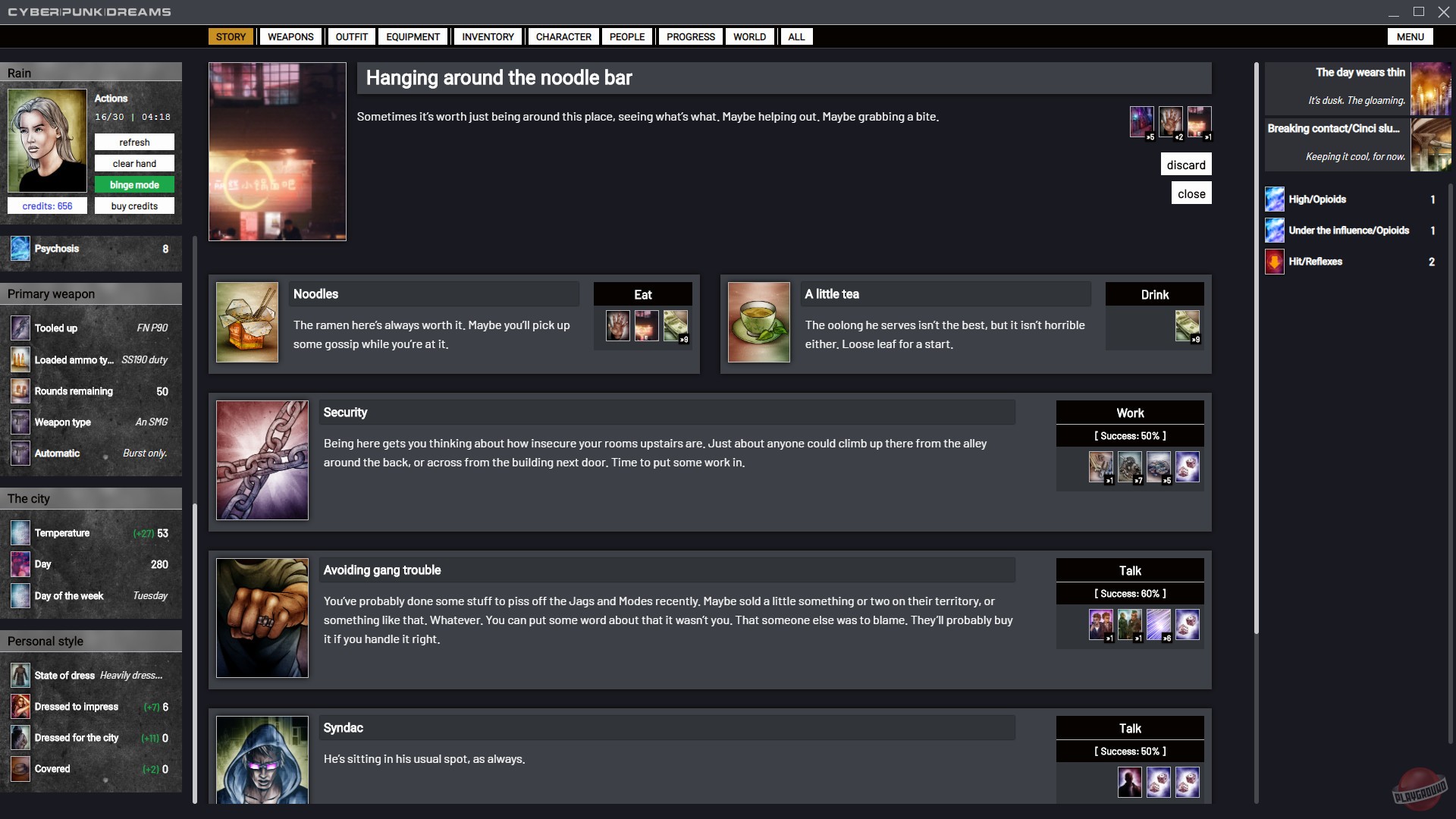Click buy credits

tap(134, 206)
